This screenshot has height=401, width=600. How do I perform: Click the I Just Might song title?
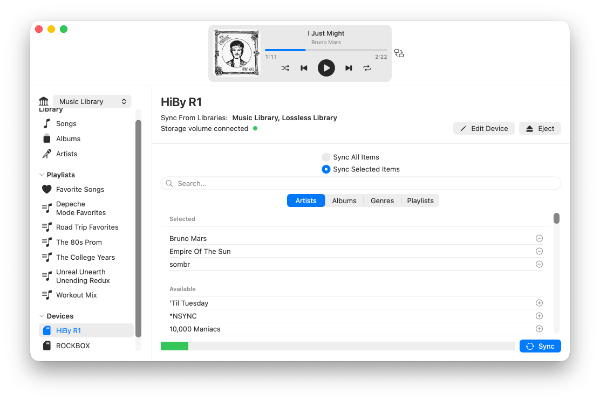[326, 34]
